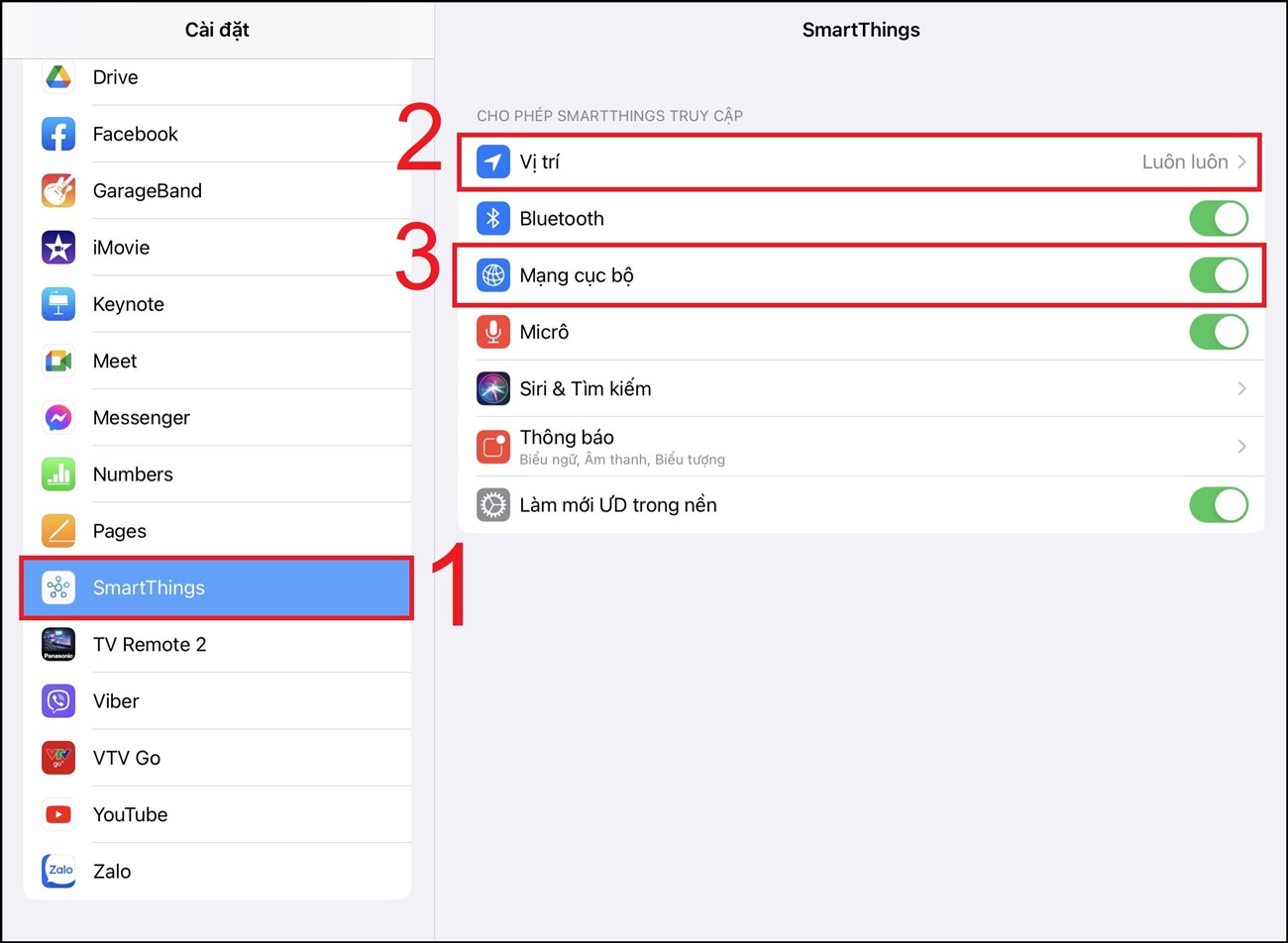1288x943 pixels.
Task: Click the Micrô label text
Action: [544, 332]
